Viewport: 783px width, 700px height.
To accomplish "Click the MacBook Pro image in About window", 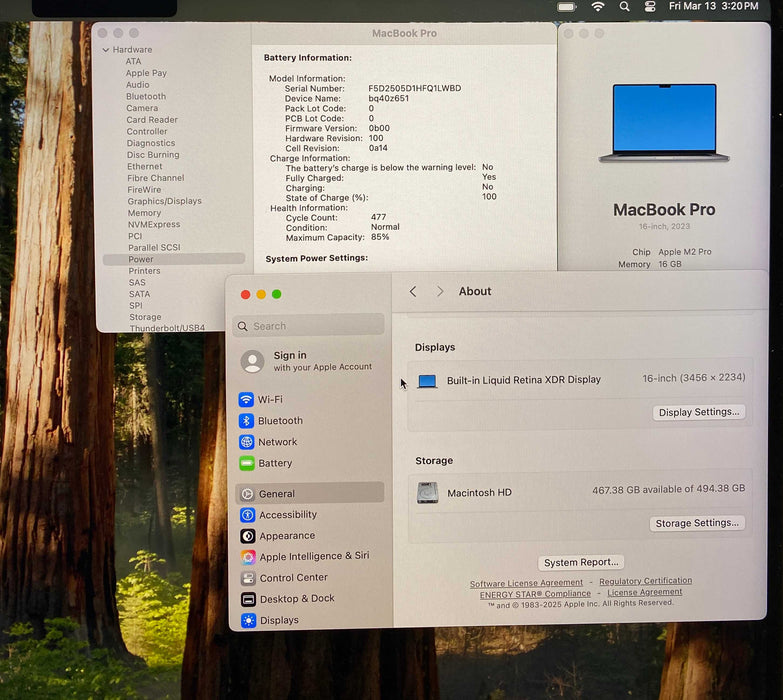I will 665,123.
